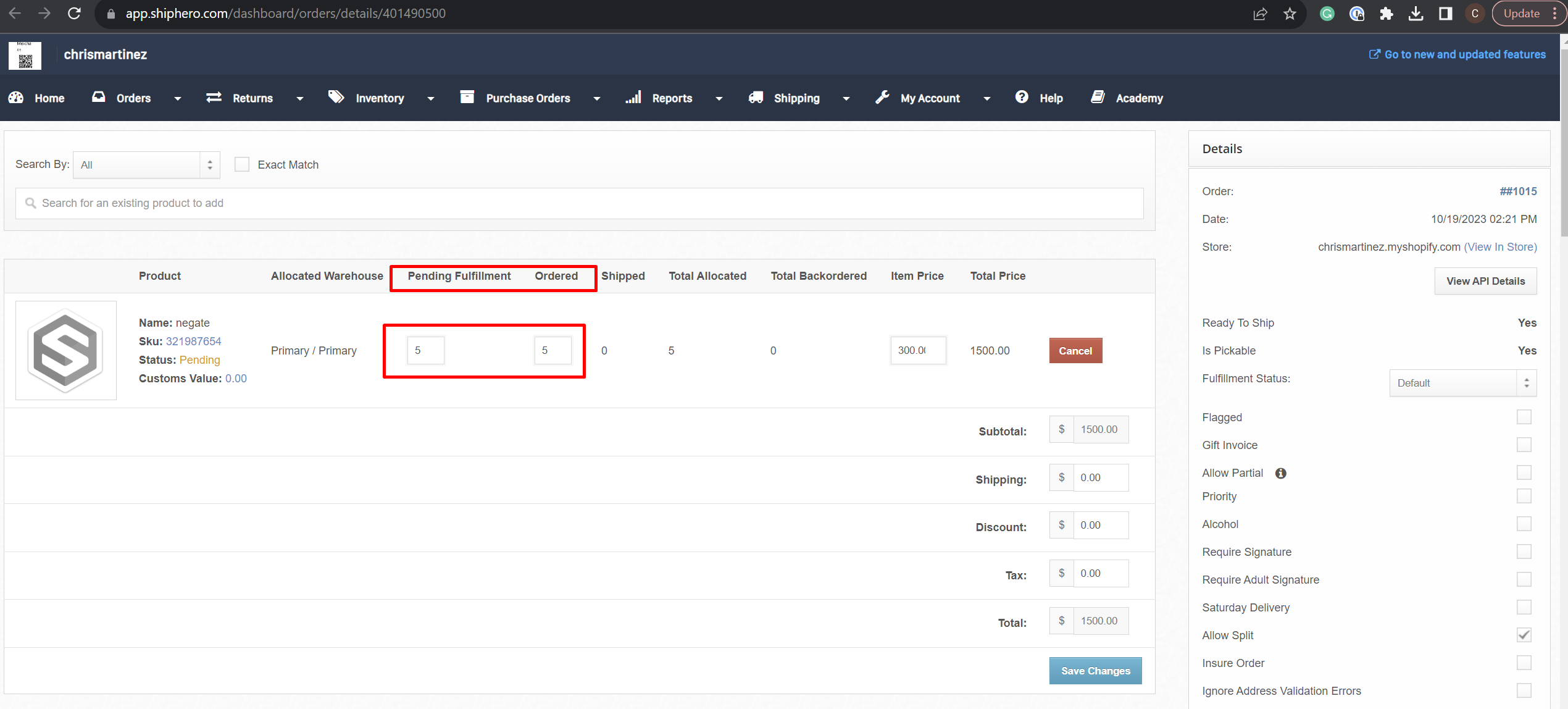Click the Allow Partial info icon
This screenshot has height=709, width=1568.
pyautogui.click(x=1281, y=473)
